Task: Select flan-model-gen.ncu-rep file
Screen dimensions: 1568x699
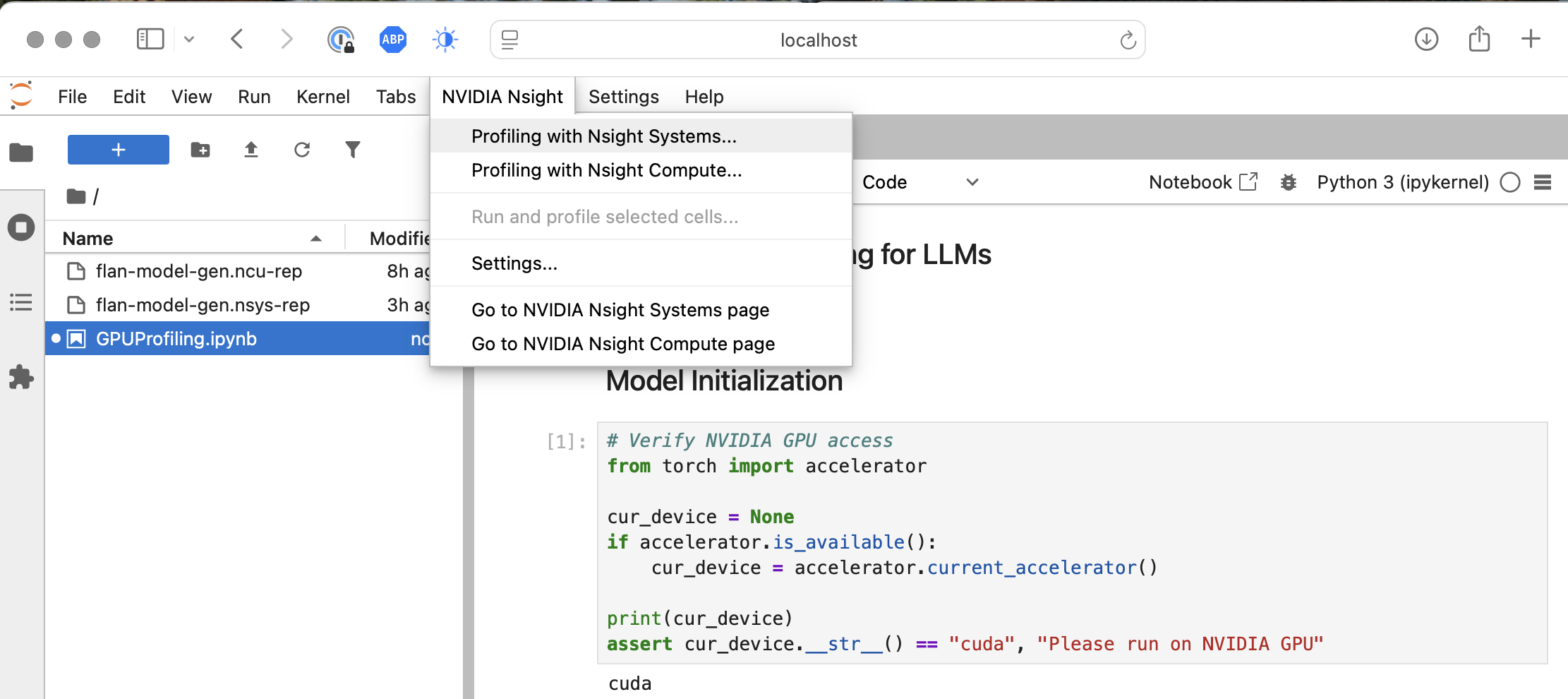Action: pyautogui.click(x=239, y=271)
